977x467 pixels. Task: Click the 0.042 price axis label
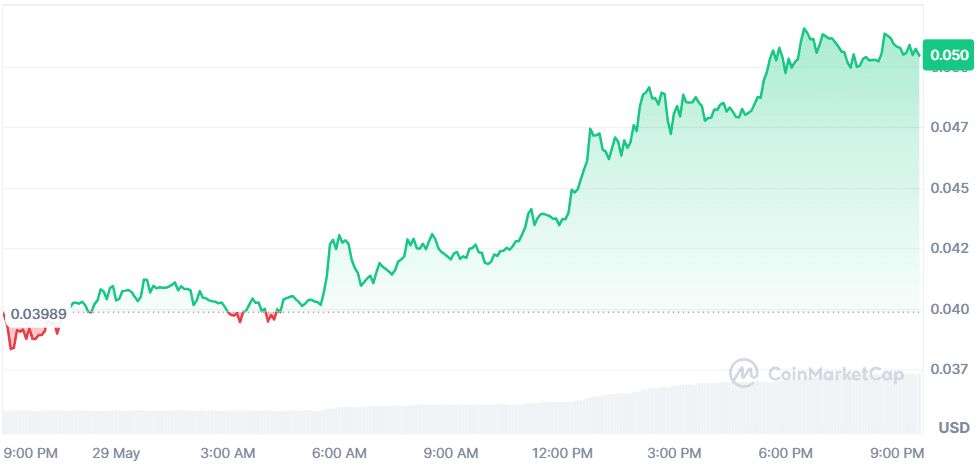coord(949,248)
